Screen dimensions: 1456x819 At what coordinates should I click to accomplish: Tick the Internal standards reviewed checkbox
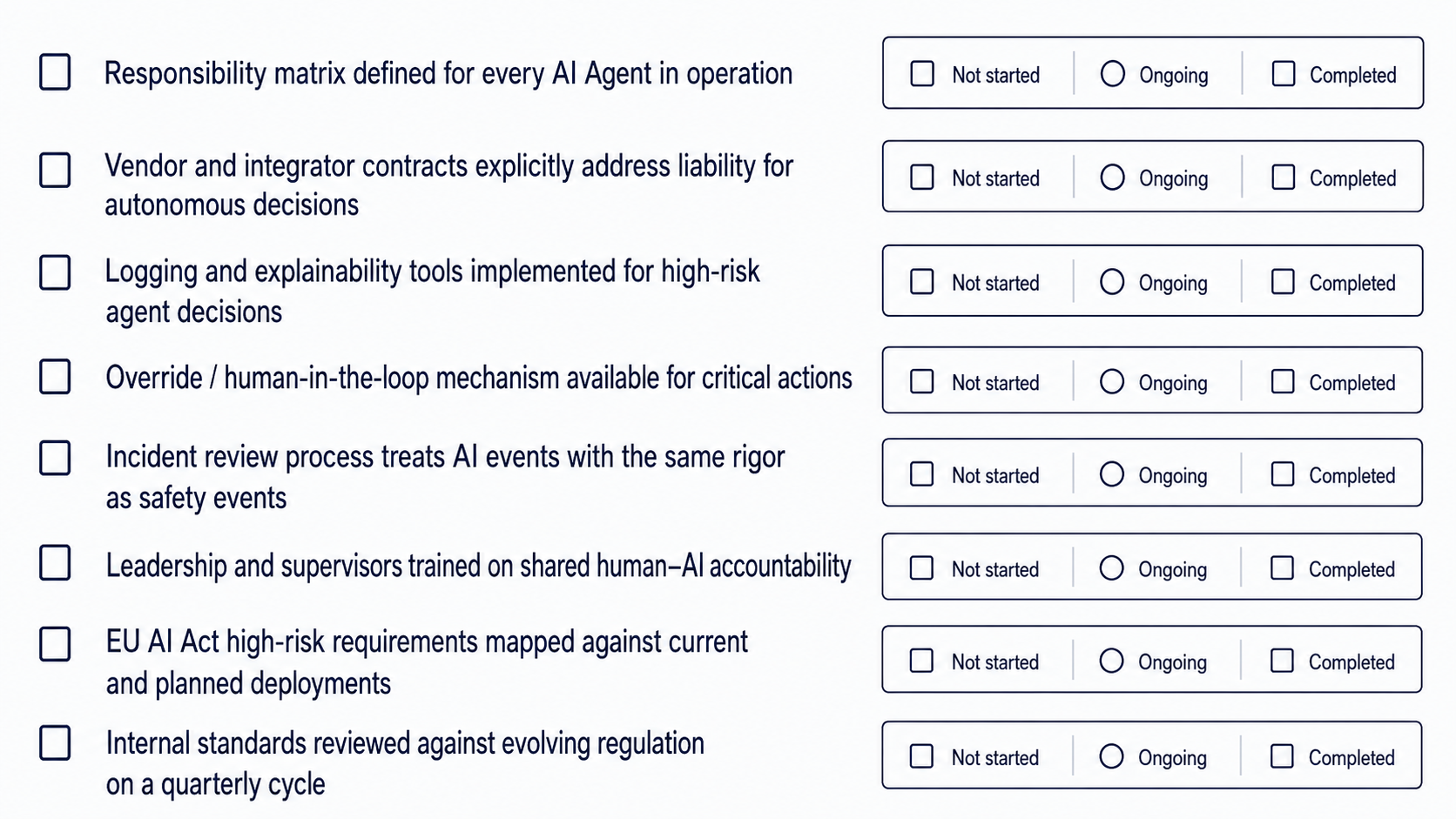(55, 743)
